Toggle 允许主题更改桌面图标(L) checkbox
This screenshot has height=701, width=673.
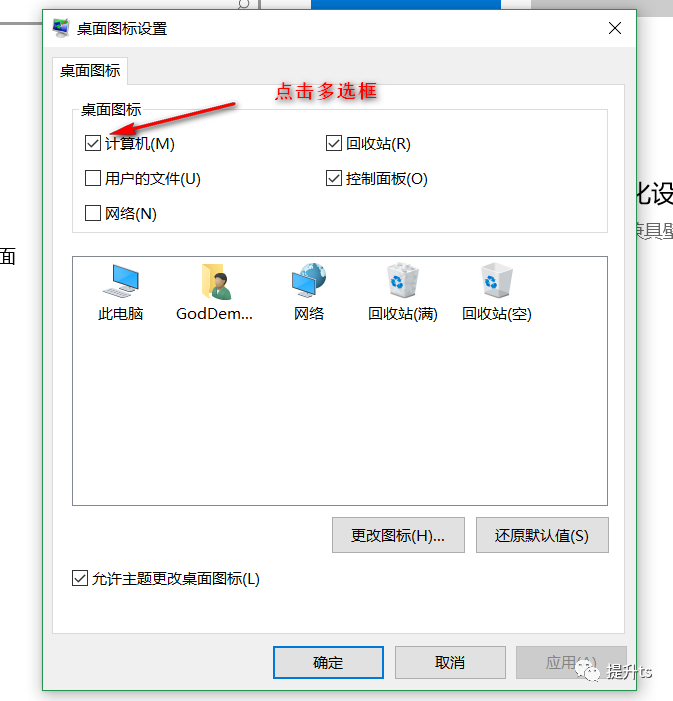[80, 578]
